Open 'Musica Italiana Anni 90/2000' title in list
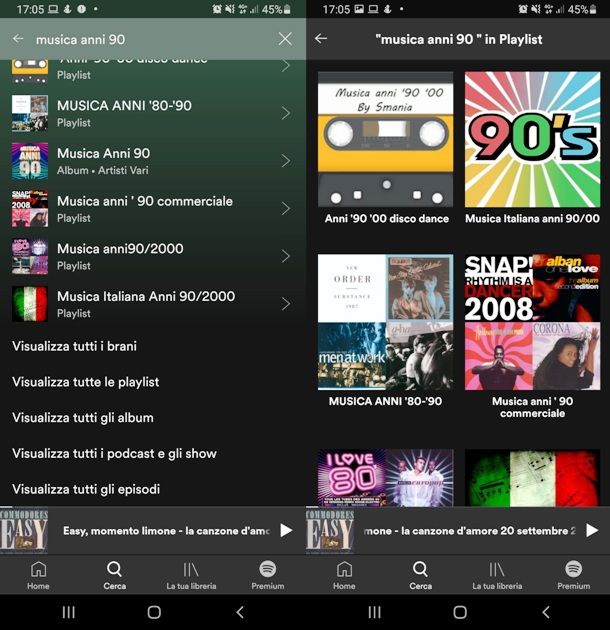This screenshot has width=610, height=630. coord(146,297)
